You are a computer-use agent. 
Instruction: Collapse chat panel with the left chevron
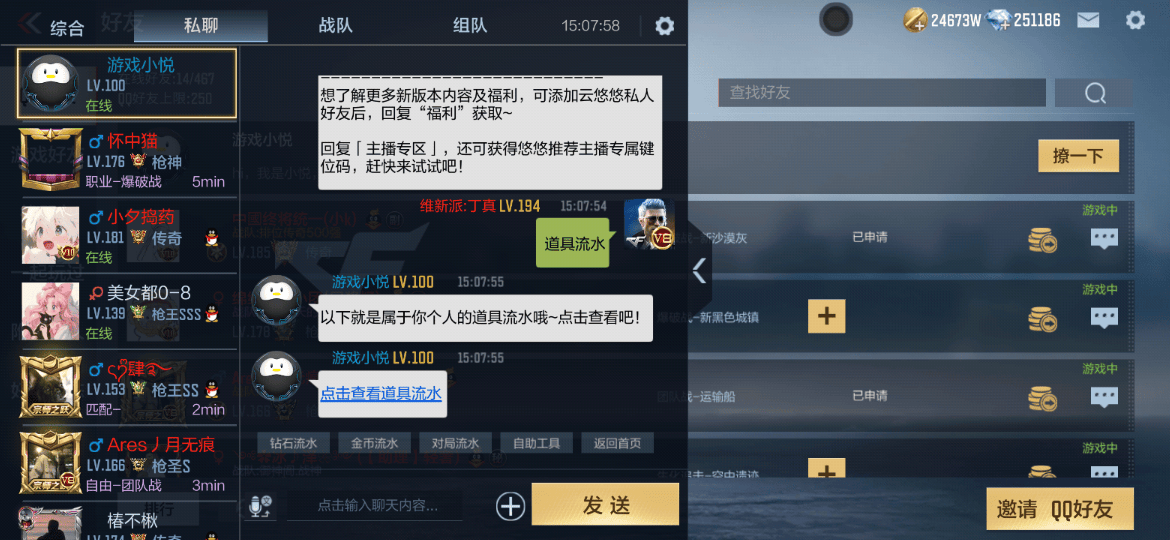pyautogui.click(x=699, y=271)
